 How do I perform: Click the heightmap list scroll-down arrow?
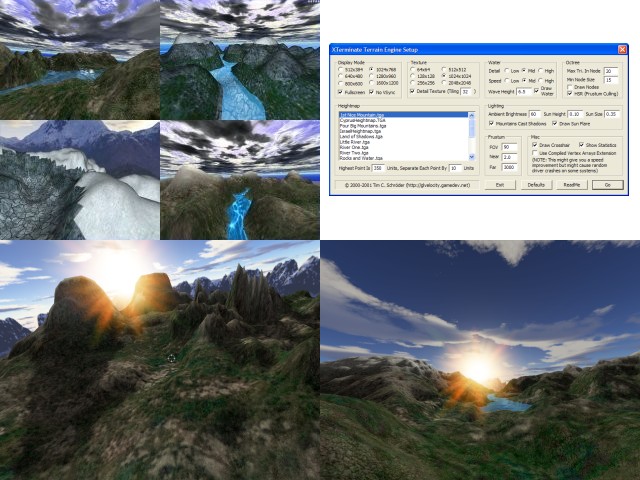[472, 157]
